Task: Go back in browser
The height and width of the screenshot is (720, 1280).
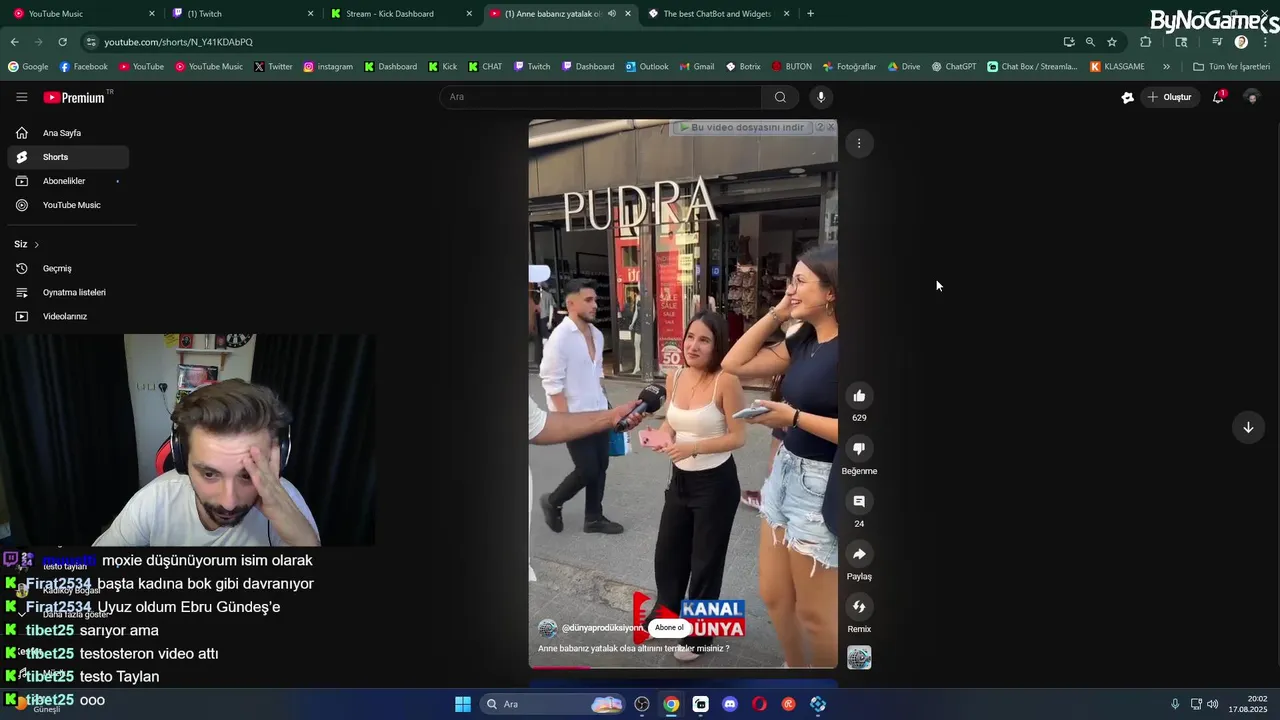Action: click(14, 42)
